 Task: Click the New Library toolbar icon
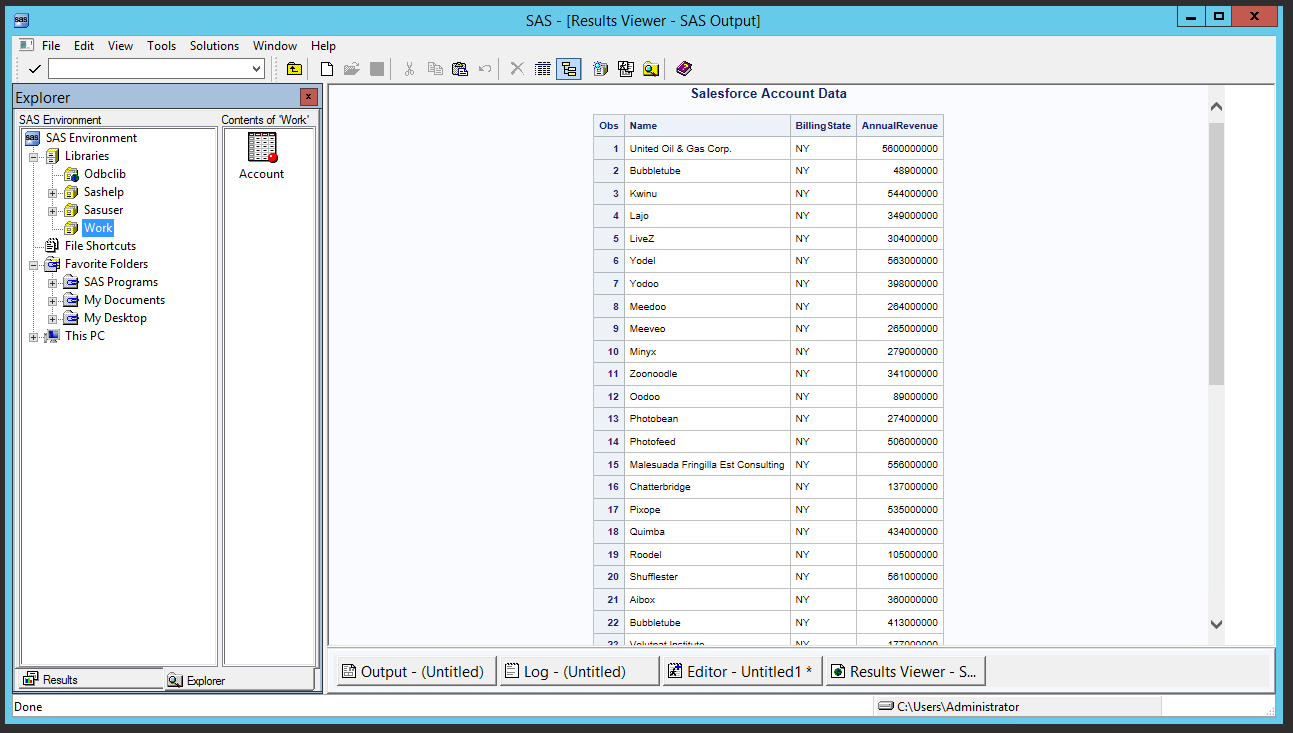pyautogui.click(x=600, y=68)
